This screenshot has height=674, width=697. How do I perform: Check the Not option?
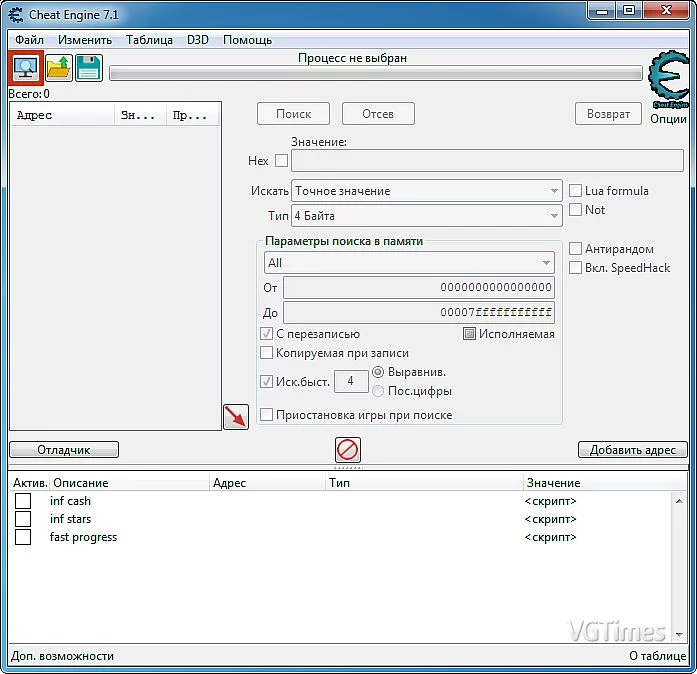575,209
